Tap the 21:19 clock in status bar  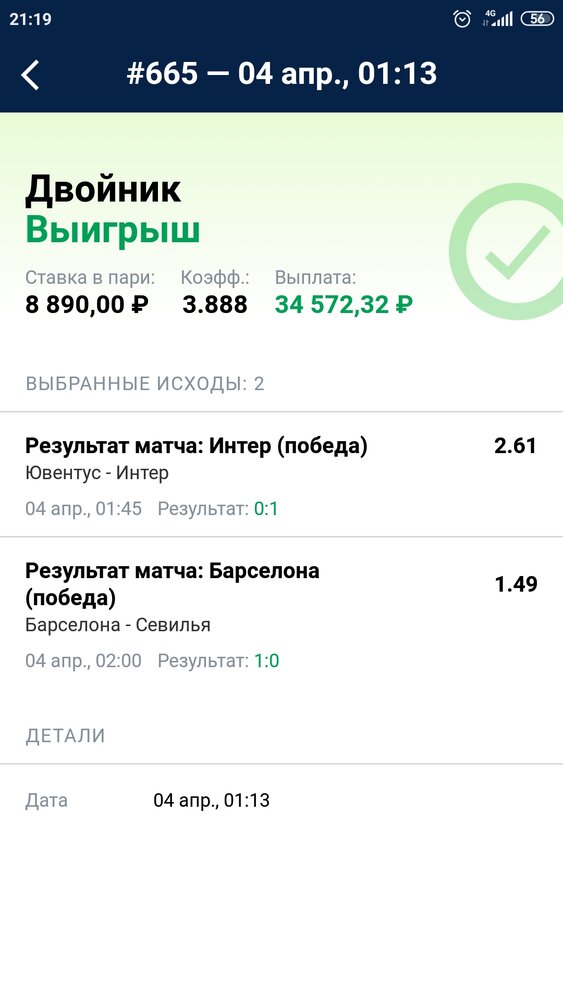[30, 19]
